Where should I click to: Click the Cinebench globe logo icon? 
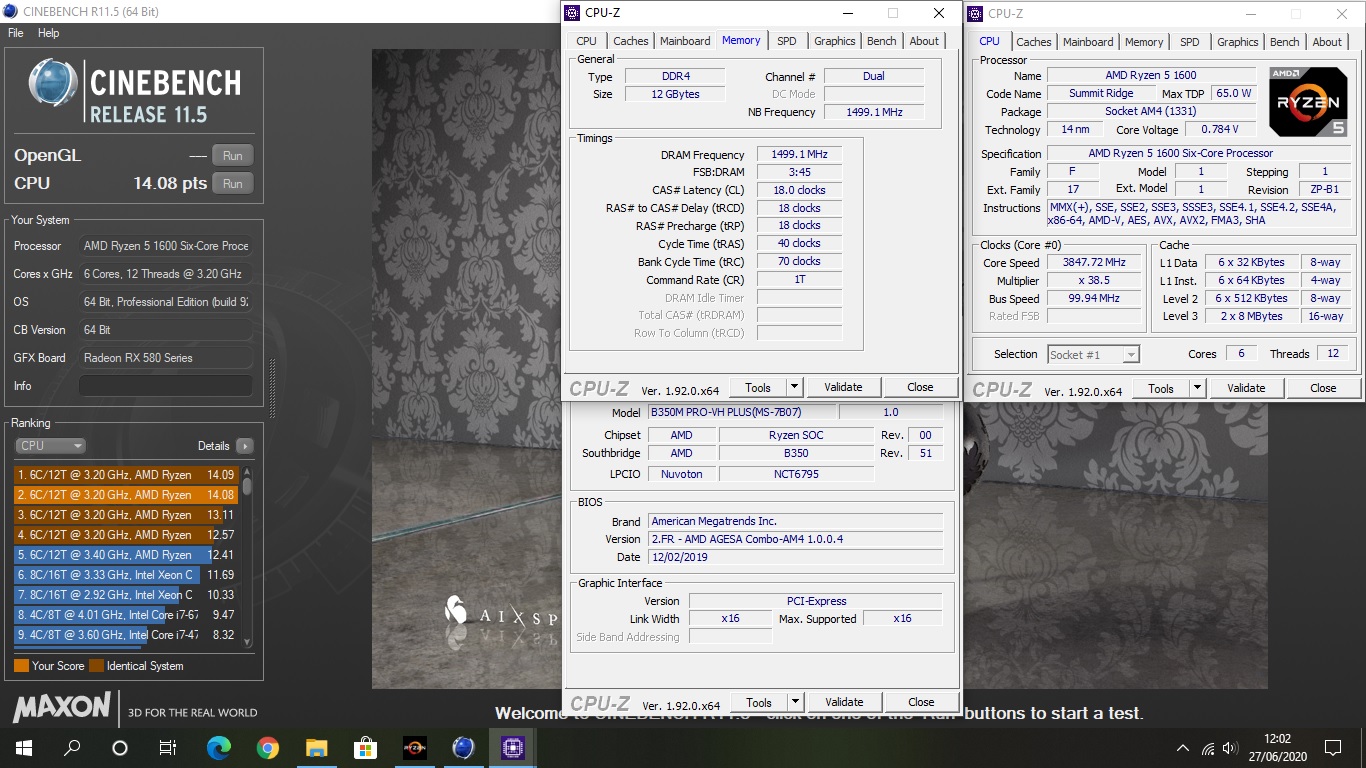point(54,84)
